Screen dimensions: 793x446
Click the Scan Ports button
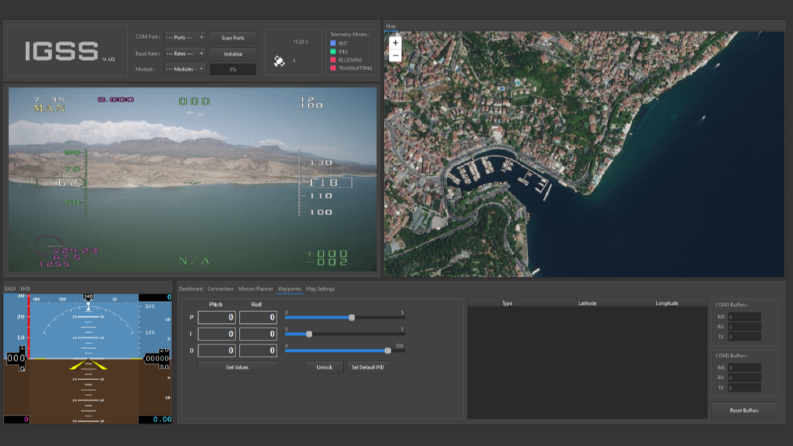(x=233, y=38)
